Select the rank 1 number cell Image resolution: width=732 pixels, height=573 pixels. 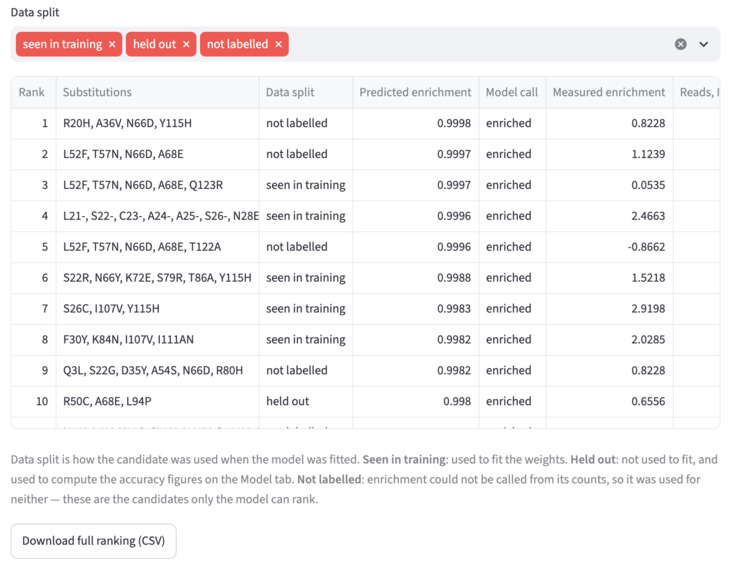[x=34, y=123]
